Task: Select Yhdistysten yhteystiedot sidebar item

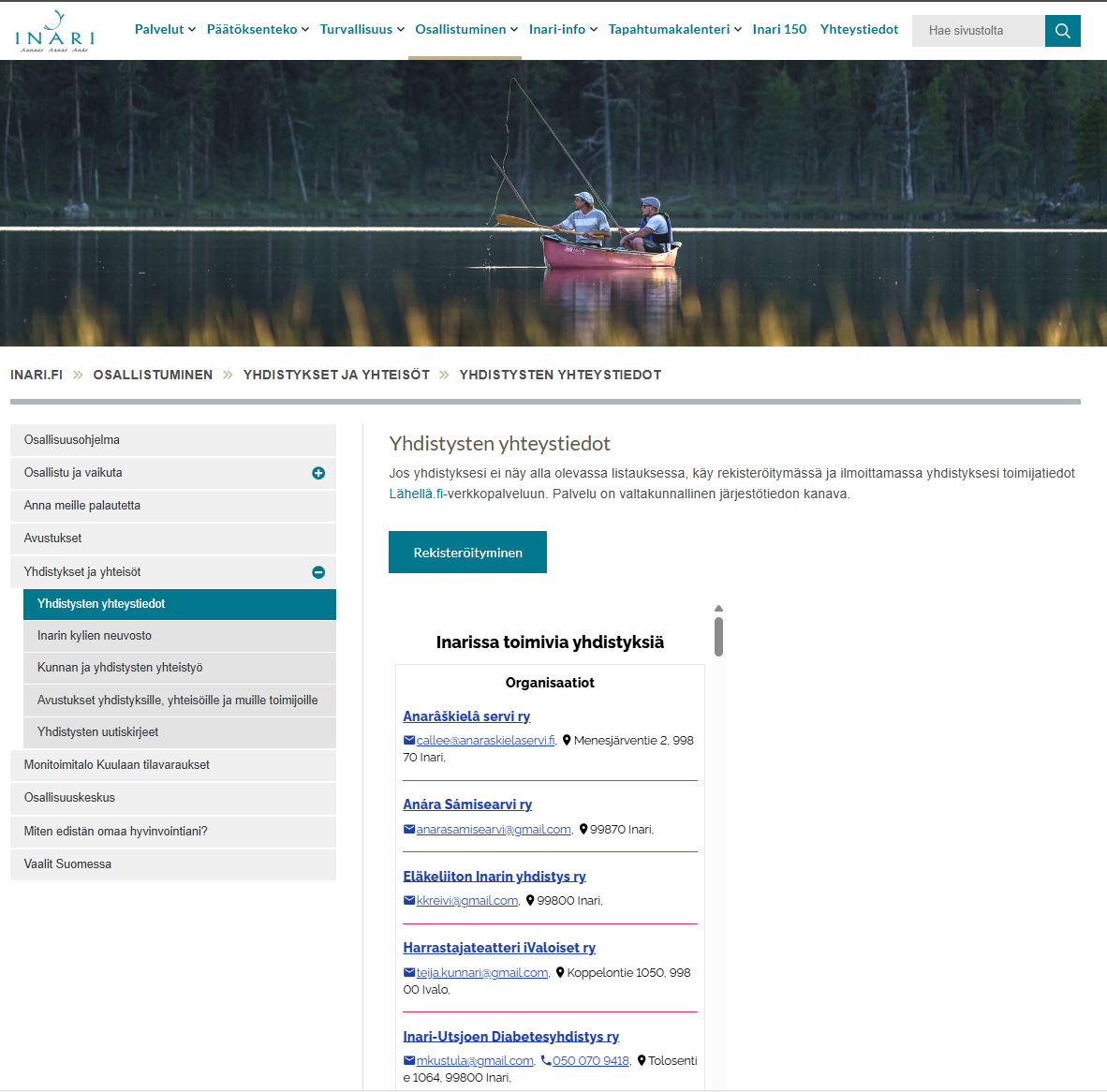Action: click(179, 604)
